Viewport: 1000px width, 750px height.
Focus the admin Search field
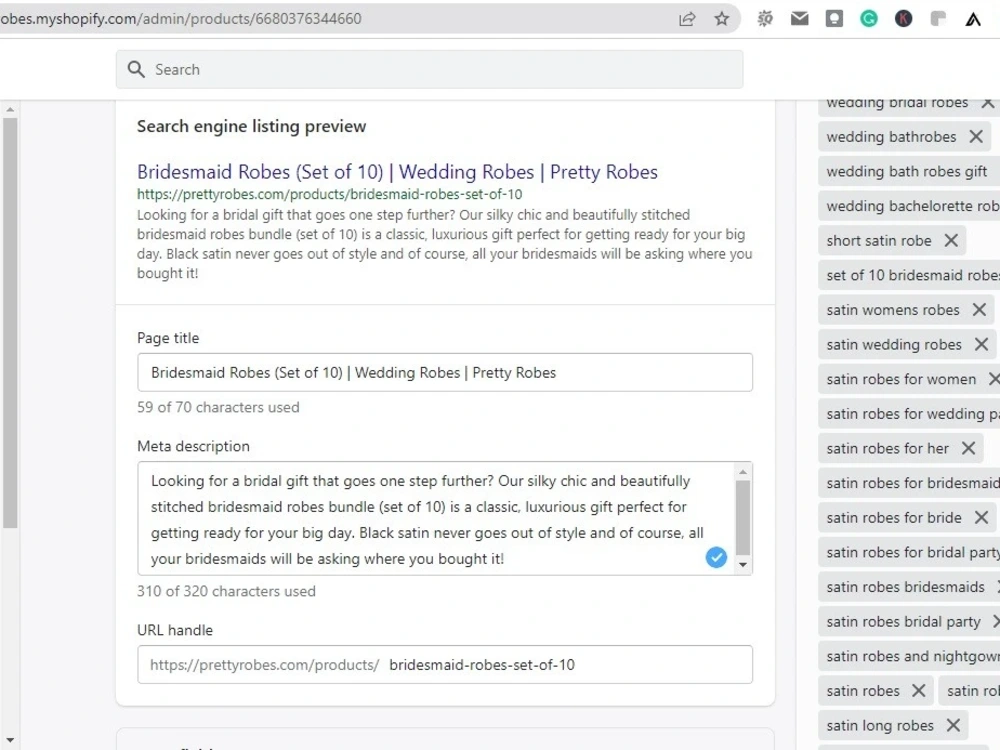(429, 69)
